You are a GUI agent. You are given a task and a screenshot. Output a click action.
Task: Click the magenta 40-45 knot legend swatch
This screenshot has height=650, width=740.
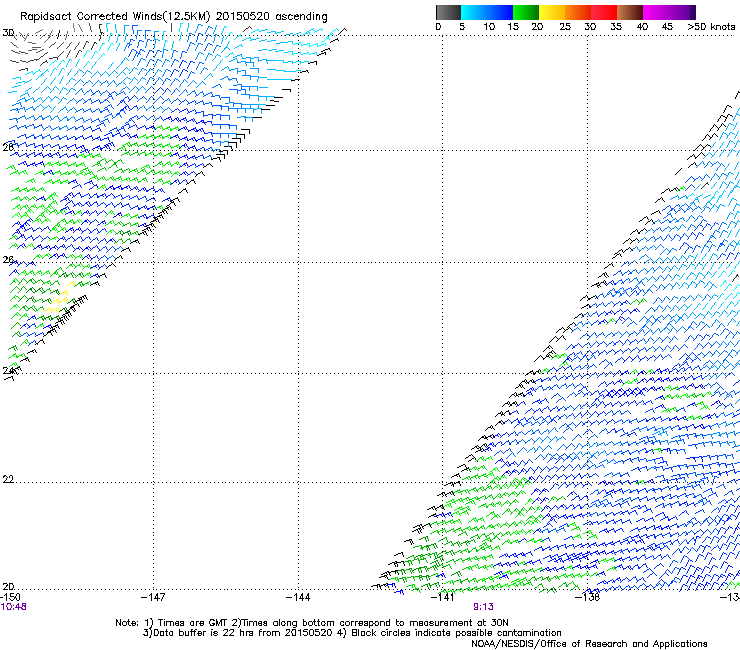coord(656,12)
